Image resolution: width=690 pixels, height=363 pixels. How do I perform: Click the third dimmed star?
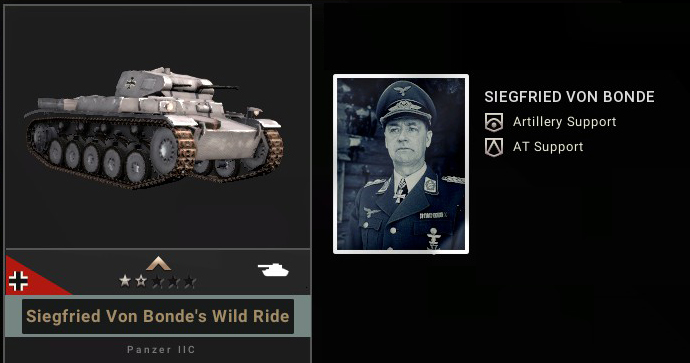tap(158, 281)
